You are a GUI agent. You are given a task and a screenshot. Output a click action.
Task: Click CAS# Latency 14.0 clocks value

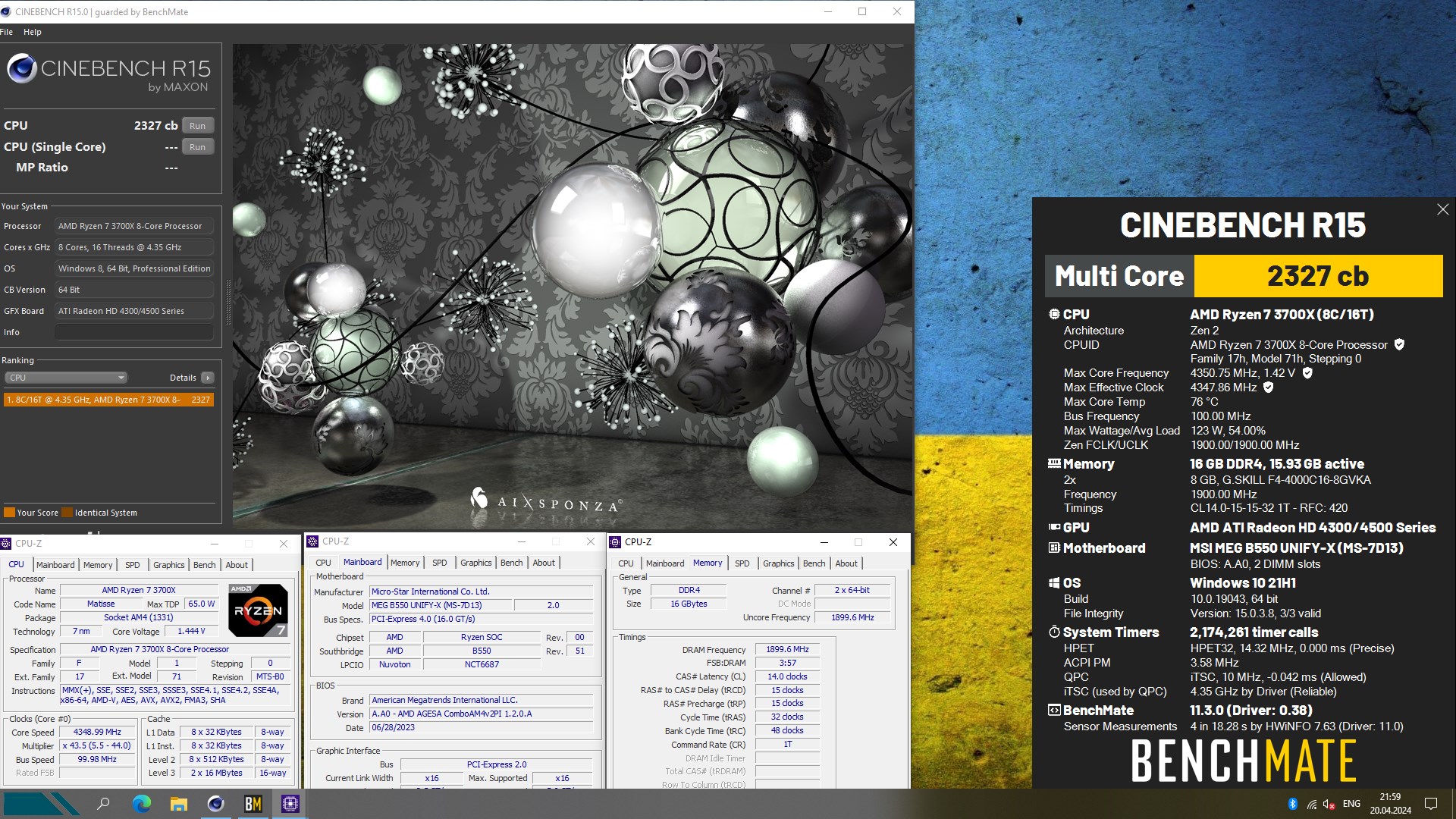[x=787, y=677]
